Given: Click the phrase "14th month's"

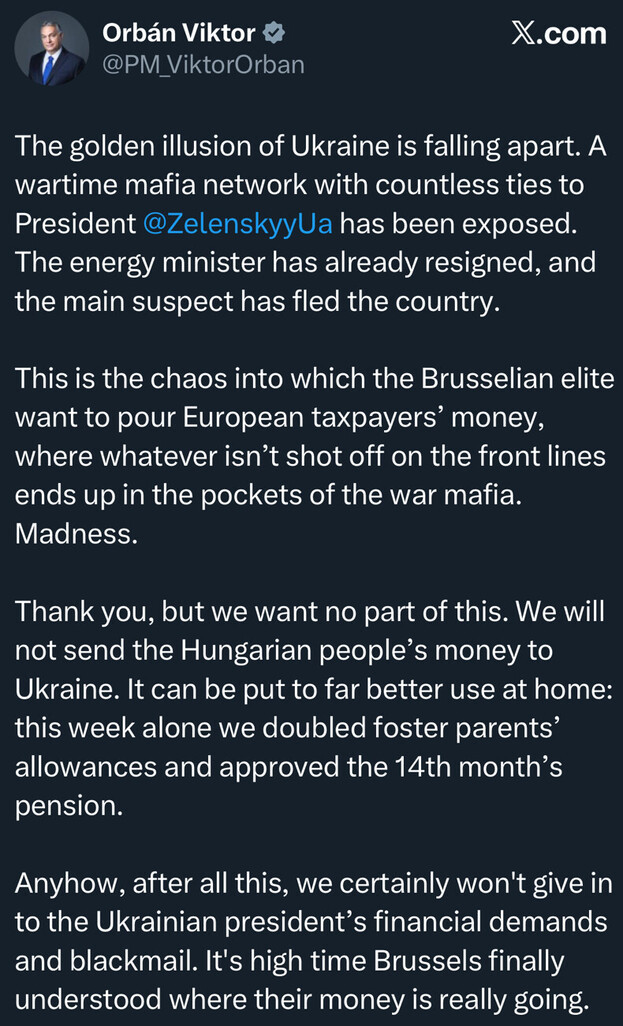Looking at the screenshot, I should click(x=487, y=767).
